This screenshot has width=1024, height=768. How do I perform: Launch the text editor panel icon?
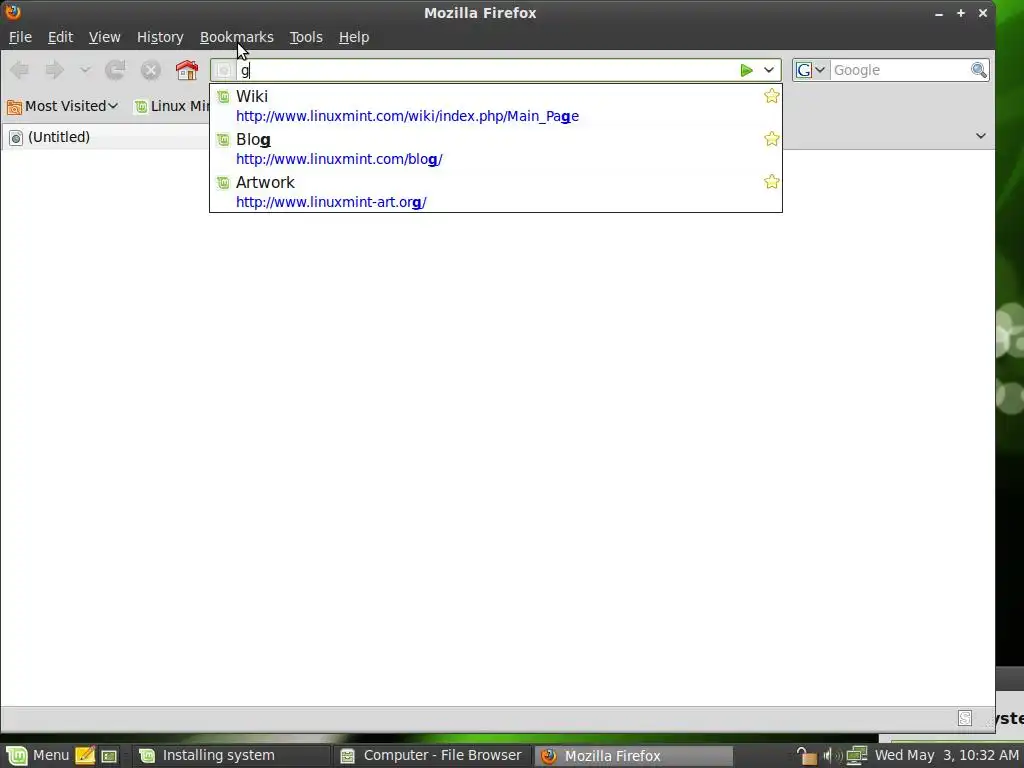point(85,756)
